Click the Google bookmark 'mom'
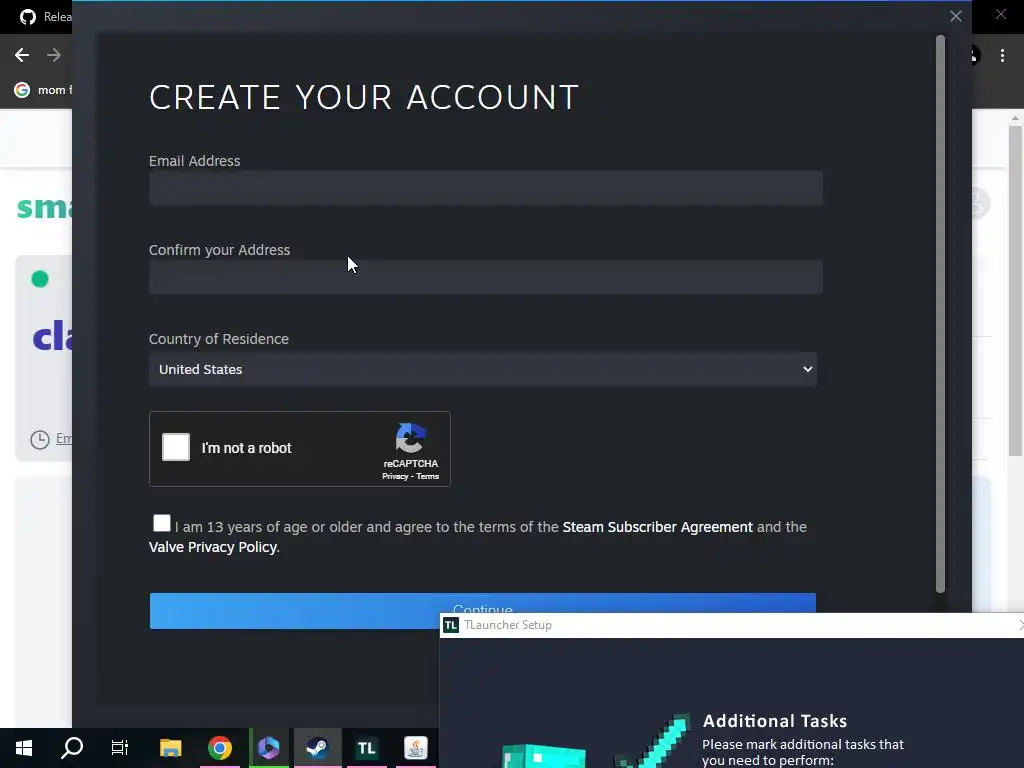The image size is (1024, 768). [x=43, y=90]
